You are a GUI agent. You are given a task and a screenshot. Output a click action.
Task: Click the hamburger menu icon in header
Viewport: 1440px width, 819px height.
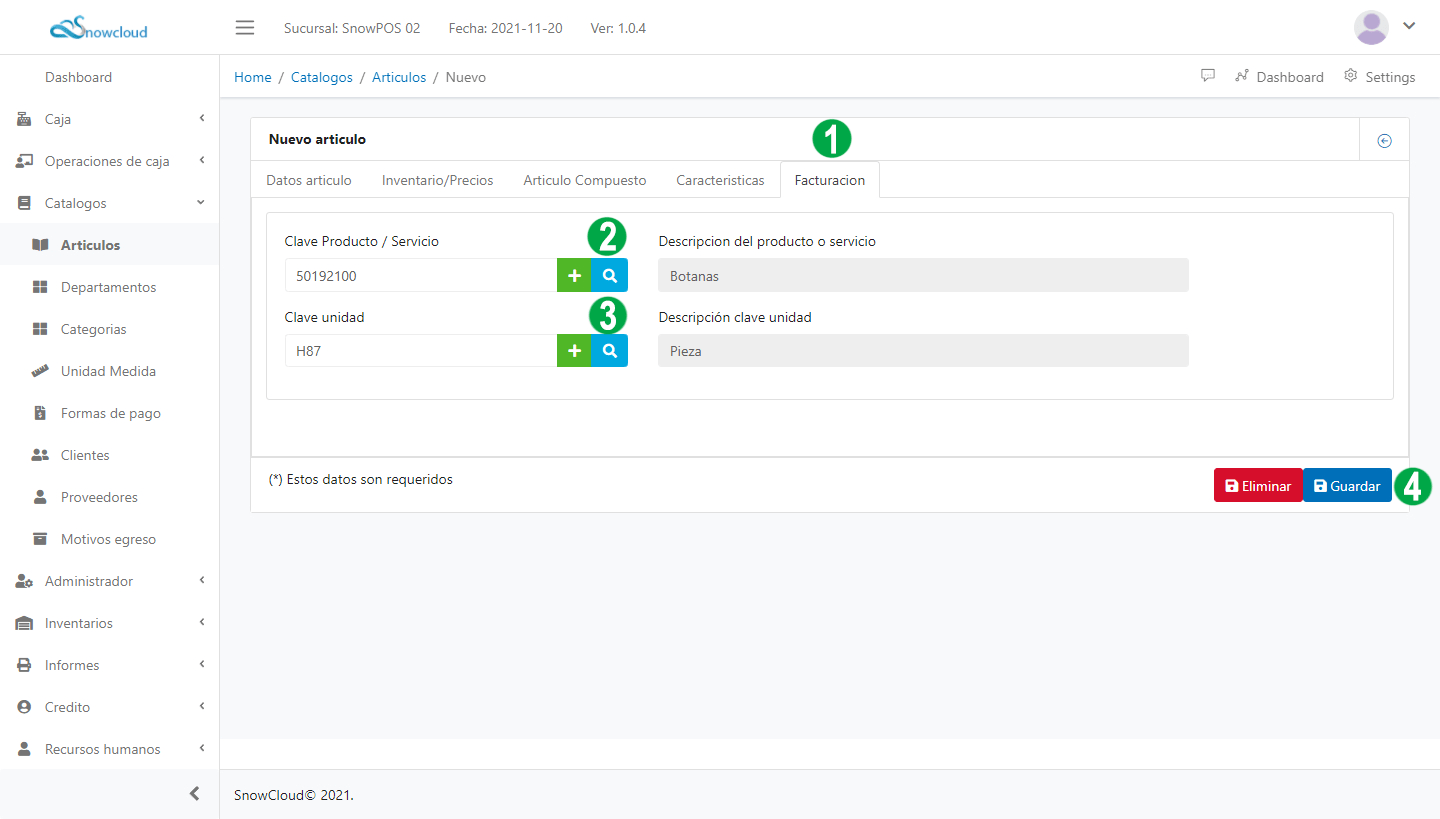click(245, 27)
